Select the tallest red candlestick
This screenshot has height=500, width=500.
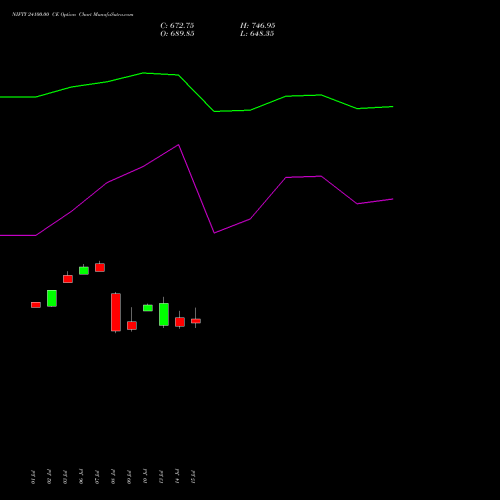pyautogui.click(x=116, y=312)
